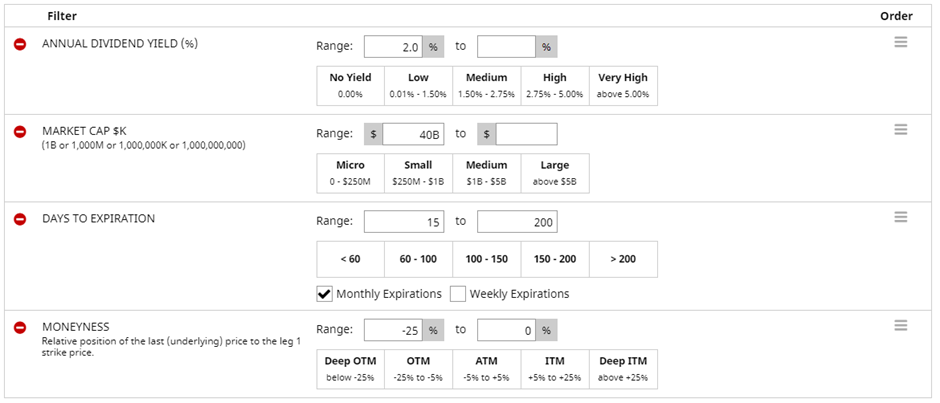Select the 60 - 100 days preset

418,259
